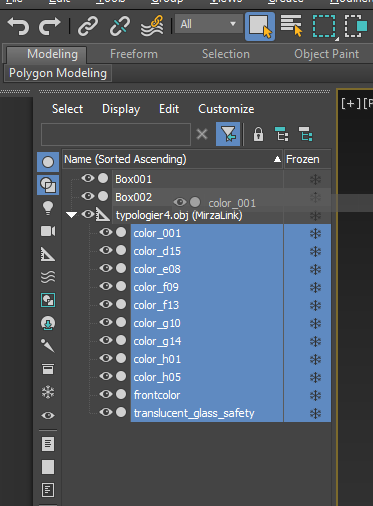This screenshot has width=373, height=506.
Task: Toggle Display Hidden Objects eye filter
Action: coord(48,415)
